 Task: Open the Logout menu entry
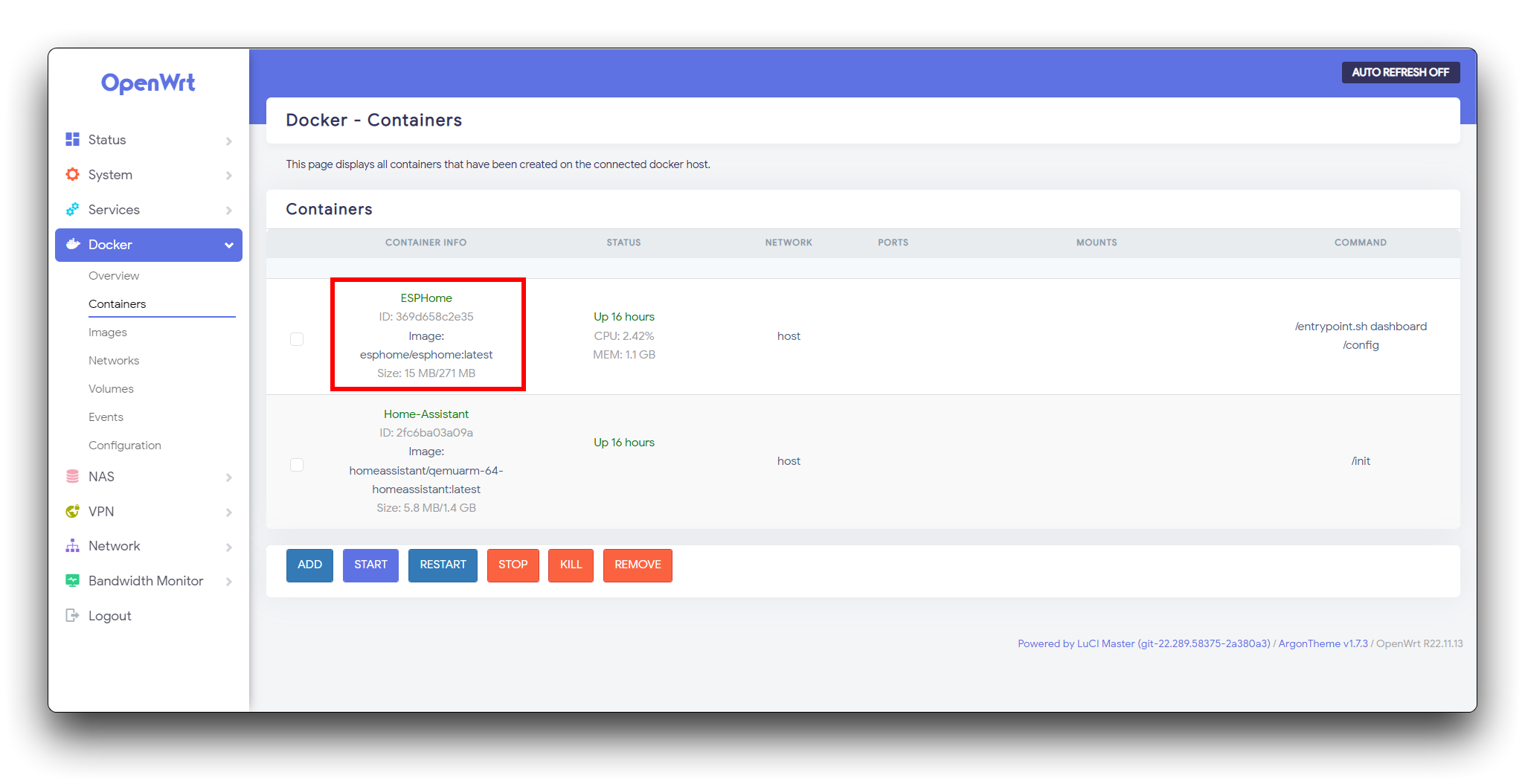pyautogui.click(x=109, y=615)
